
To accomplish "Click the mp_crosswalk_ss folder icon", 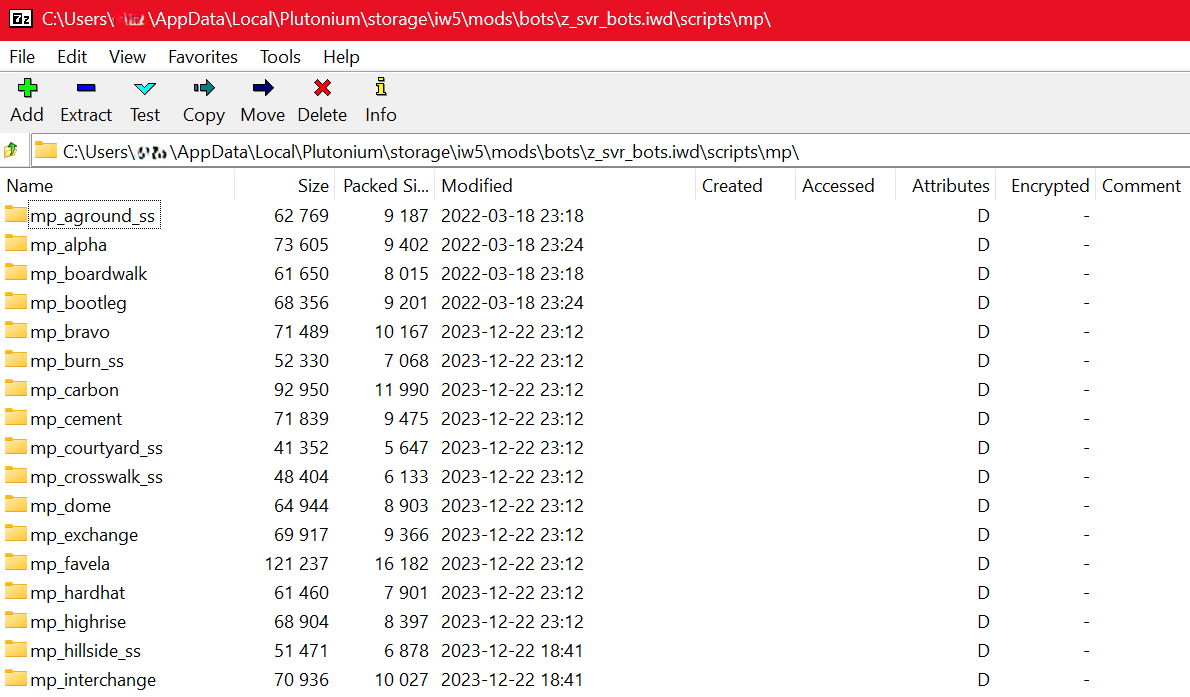I will pyautogui.click(x=16, y=475).
